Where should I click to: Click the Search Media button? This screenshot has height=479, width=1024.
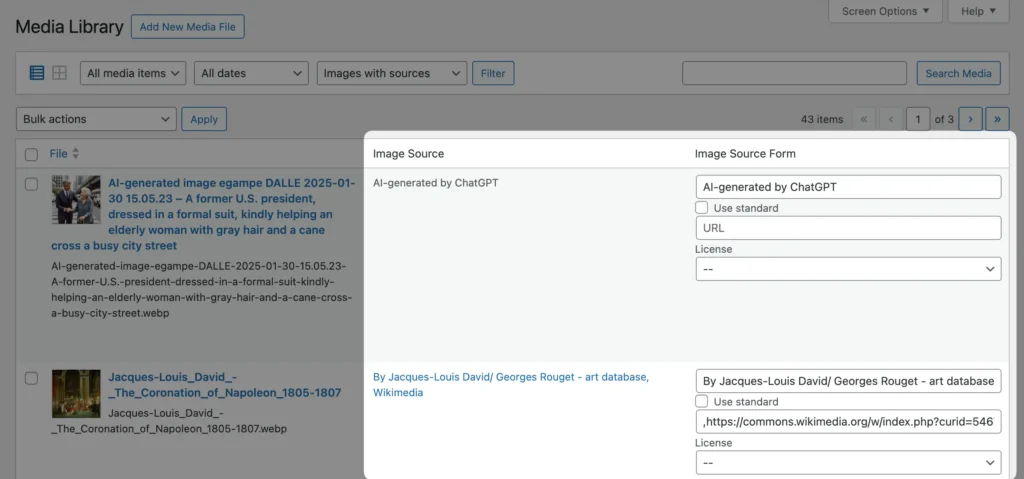click(959, 73)
